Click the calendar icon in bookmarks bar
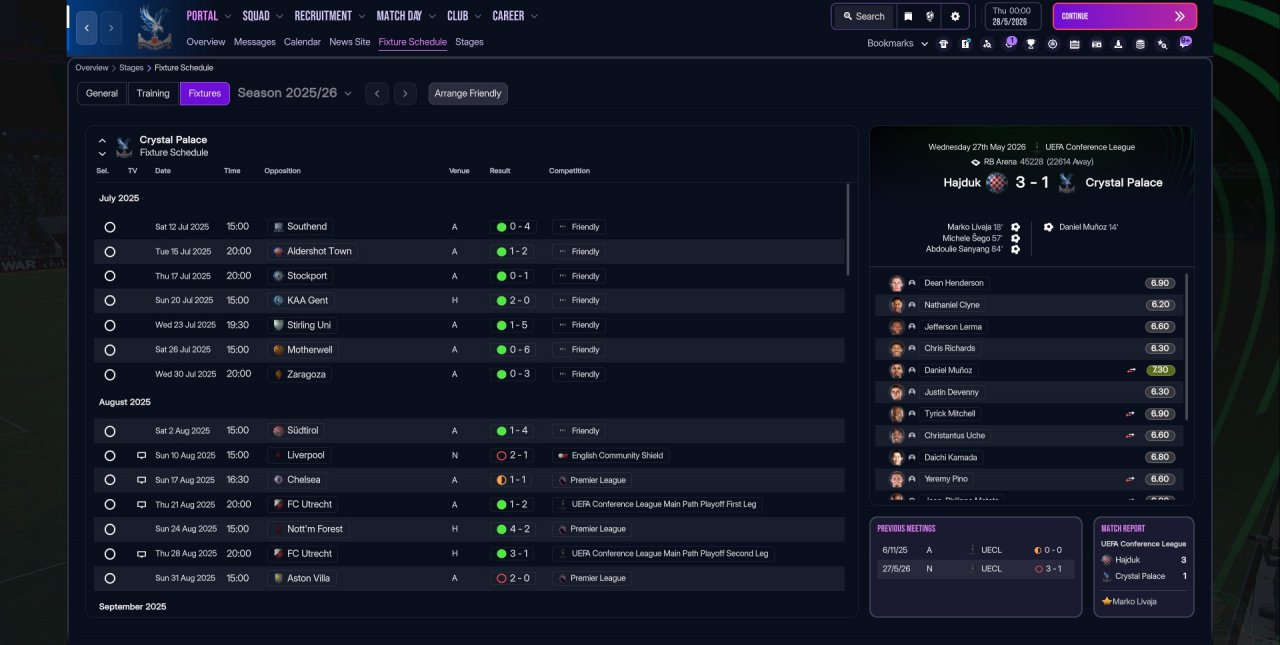This screenshot has height=645, width=1280. tap(1074, 44)
